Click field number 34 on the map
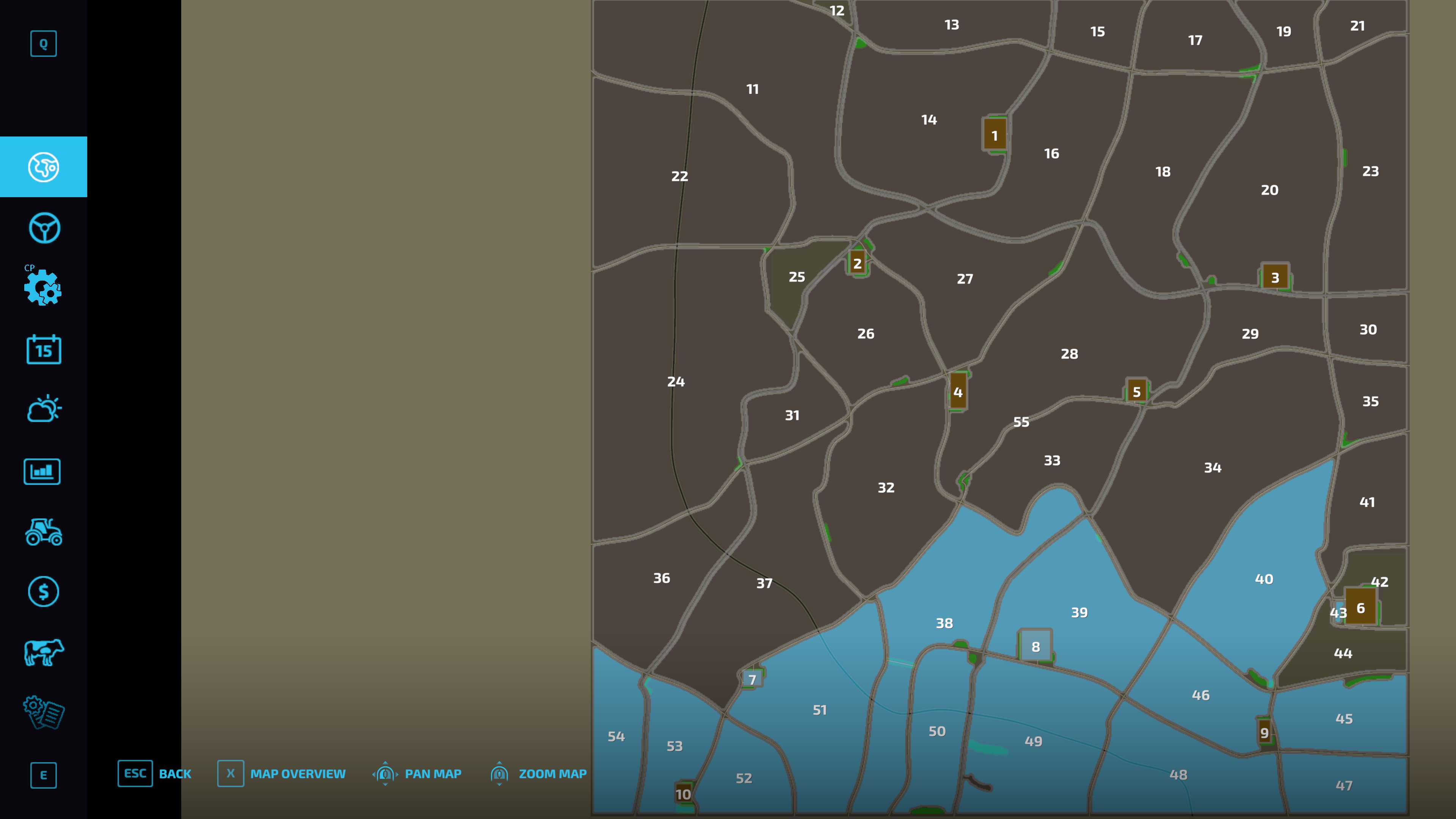Viewport: 1456px width, 819px height. point(1213,468)
